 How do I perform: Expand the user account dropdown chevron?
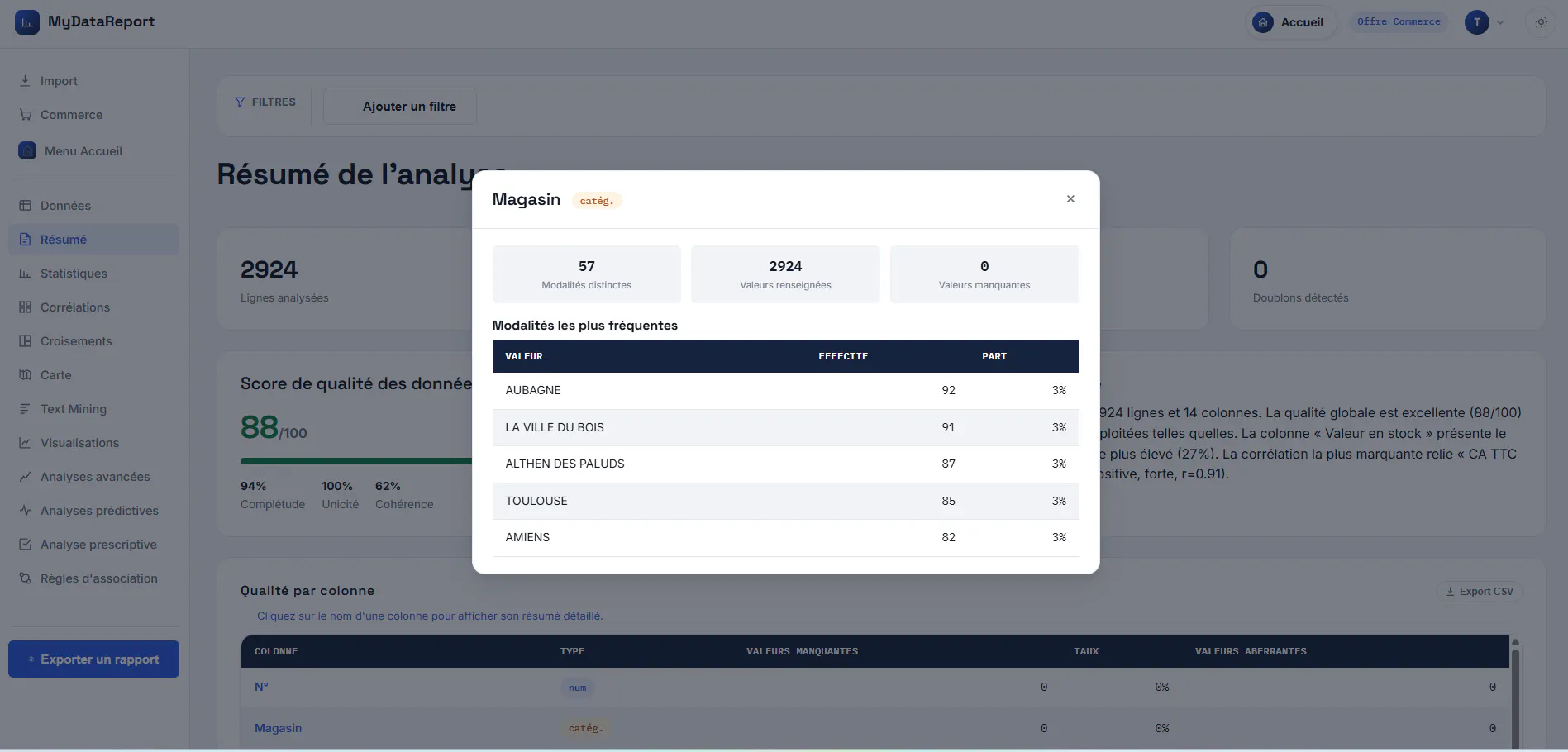point(1500,23)
